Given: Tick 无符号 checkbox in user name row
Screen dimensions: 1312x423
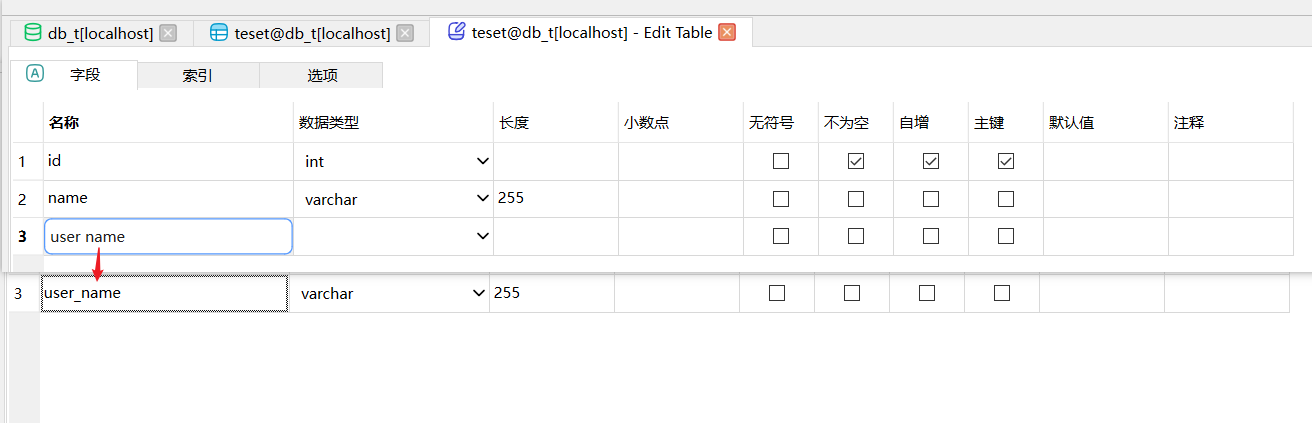Looking at the screenshot, I should click(x=781, y=236).
